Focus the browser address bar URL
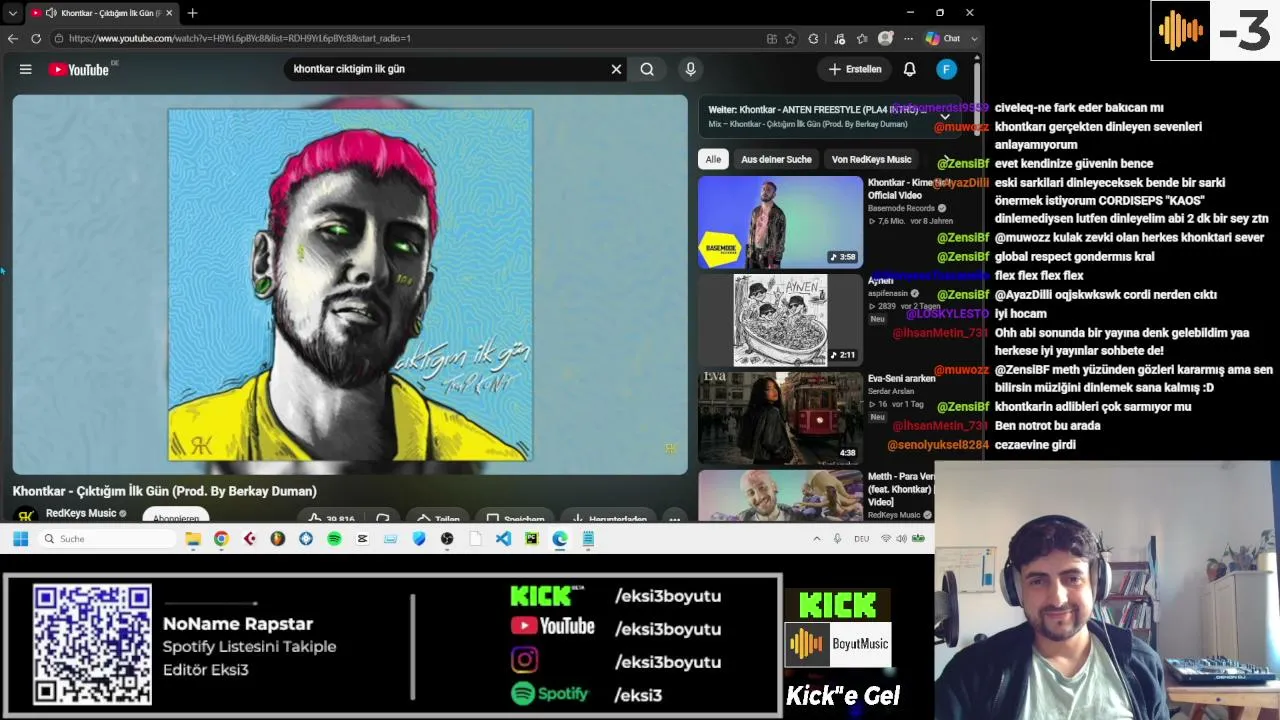This screenshot has height=720, width=1280. (x=240, y=38)
